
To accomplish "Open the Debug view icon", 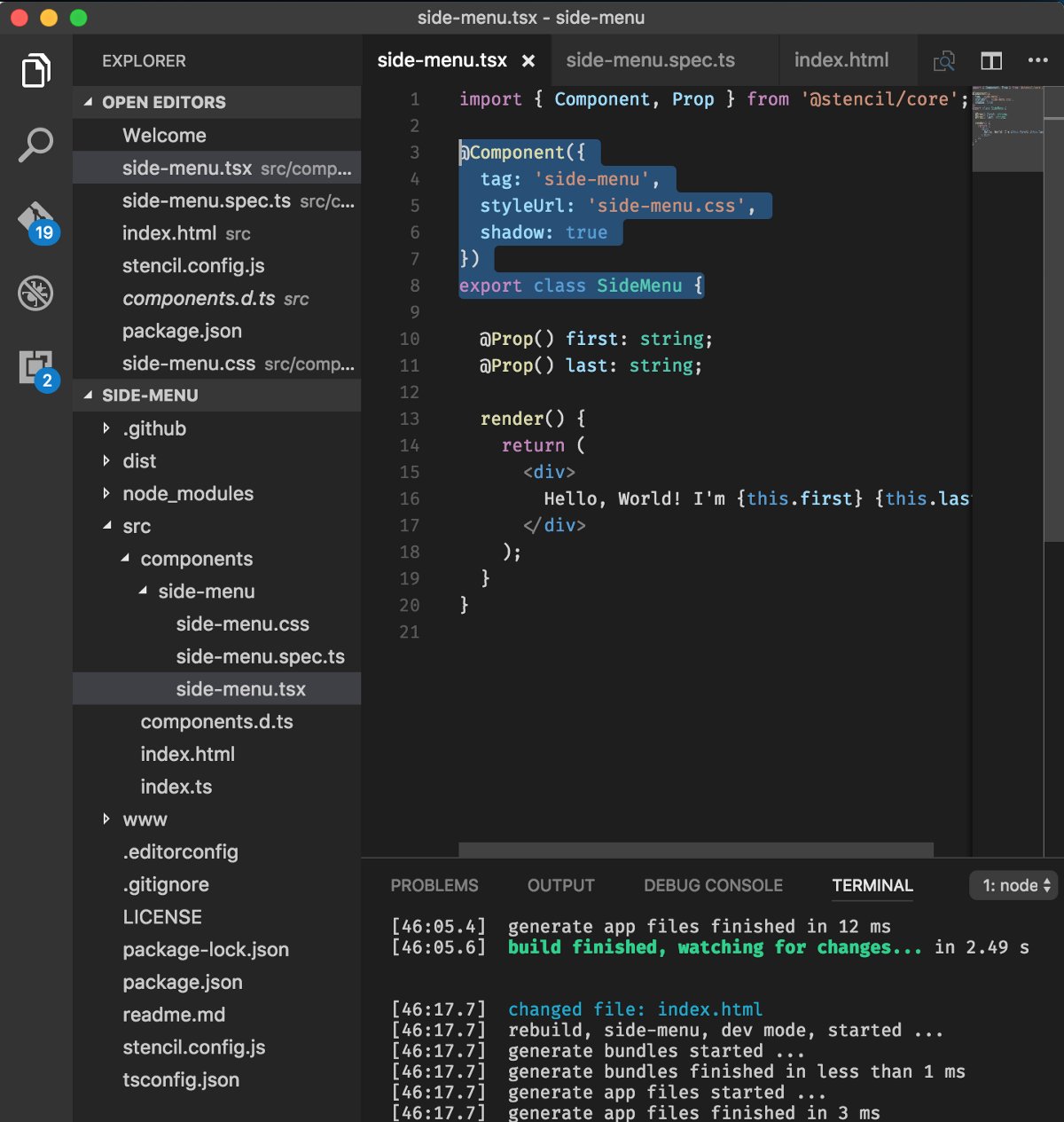I will click(35, 294).
